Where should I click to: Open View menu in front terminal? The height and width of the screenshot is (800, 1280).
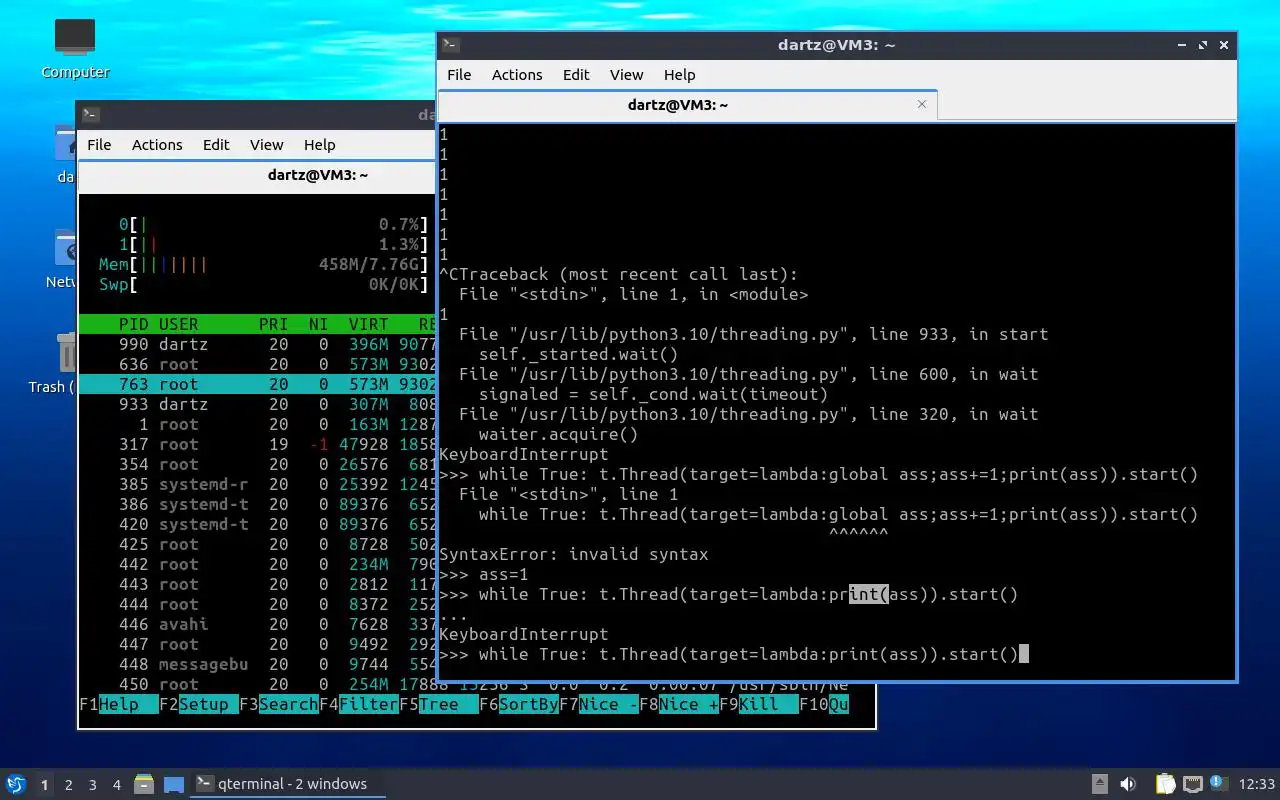click(x=626, y=75)
